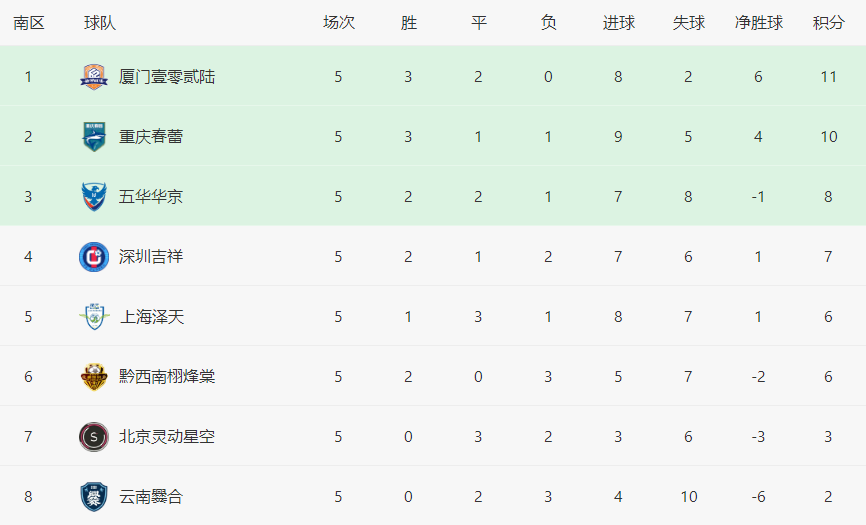The width and height of the screenshot is (866, 525).
Task: Click the 净胜球 column header
Action: pyautogui.click(x=758, y=23)
